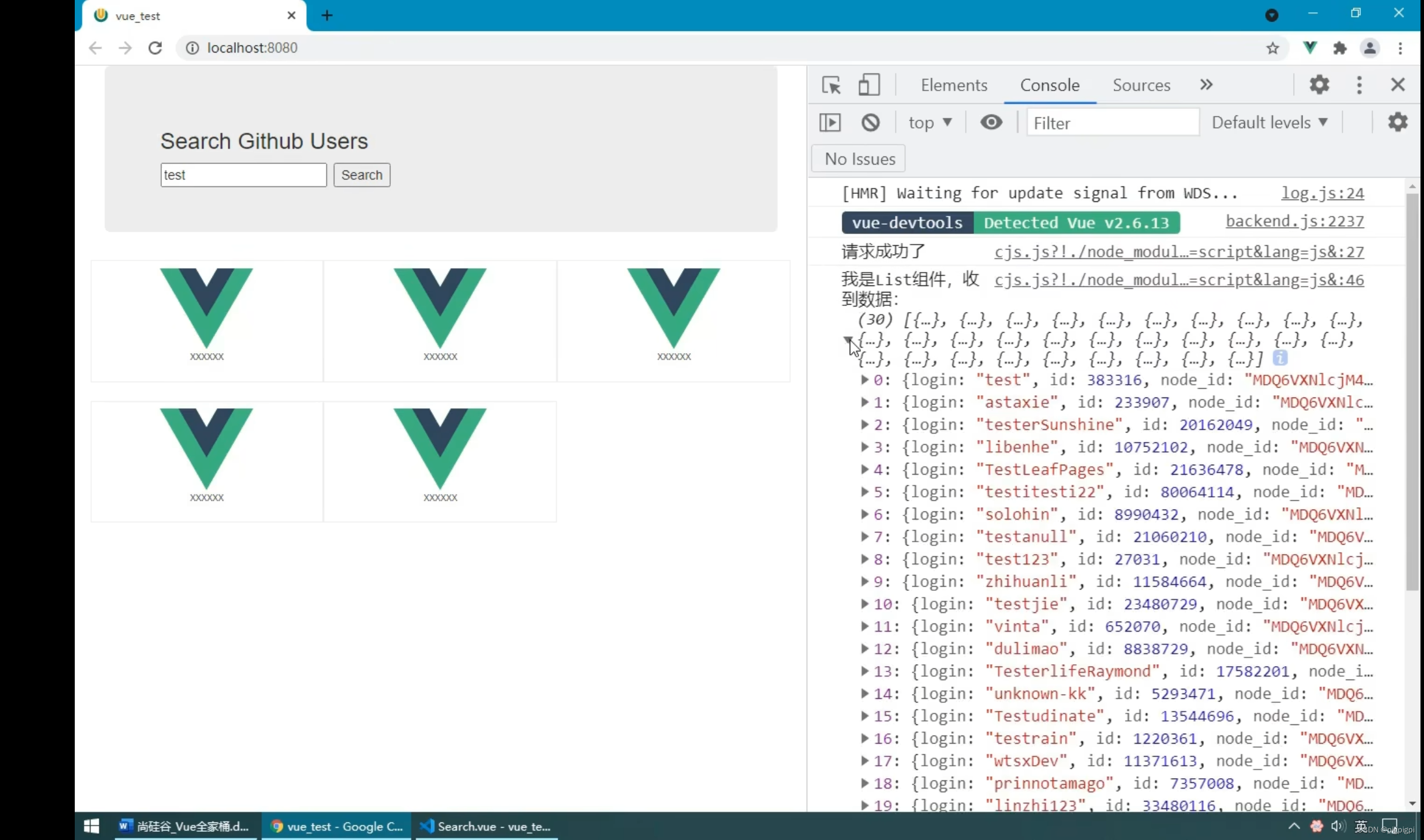Expand array item 12 dulimao
Screen dimensions: 1424x840
(x=864, y=649)
